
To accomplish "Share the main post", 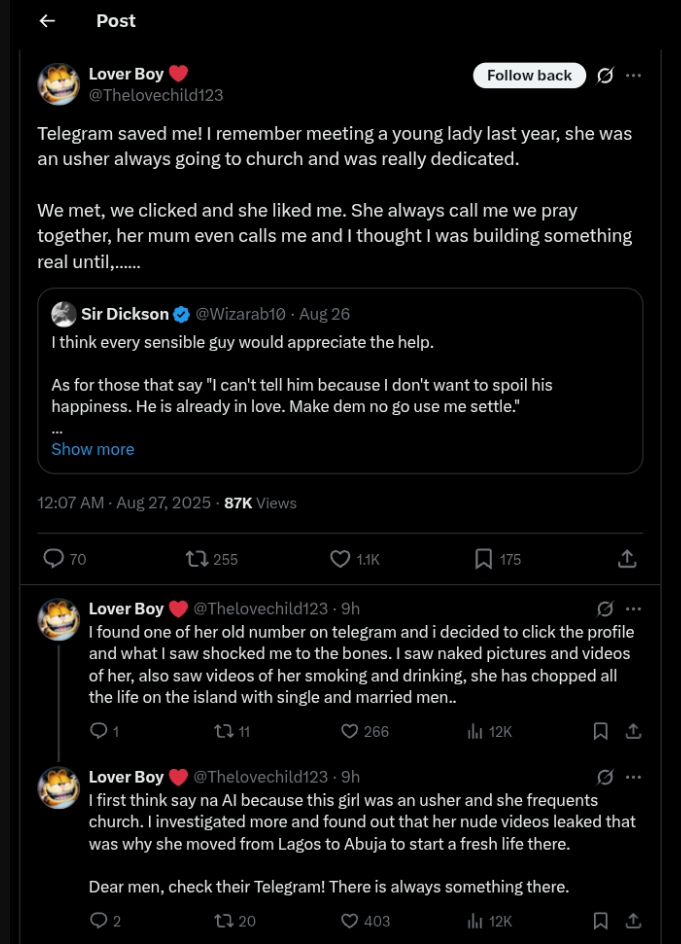I will coord(627,559).
